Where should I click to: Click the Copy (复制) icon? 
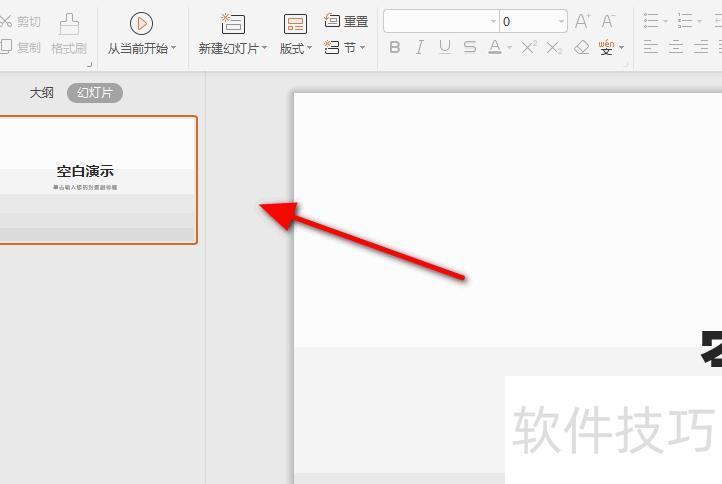pos(6,47)
